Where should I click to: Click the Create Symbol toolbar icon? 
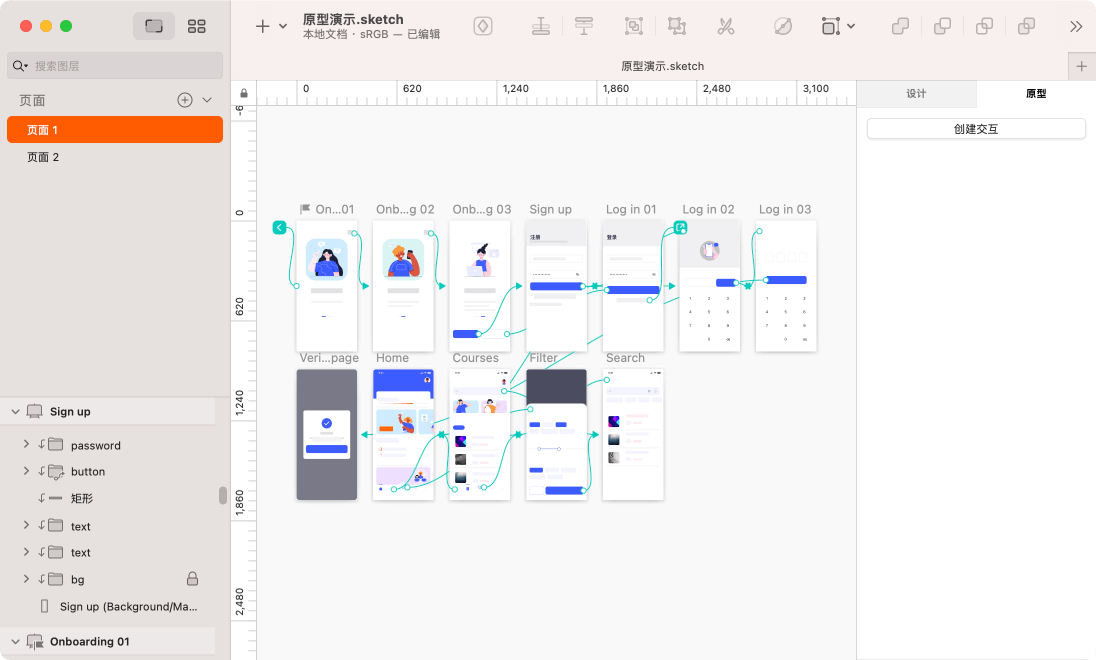coord(483,27)
